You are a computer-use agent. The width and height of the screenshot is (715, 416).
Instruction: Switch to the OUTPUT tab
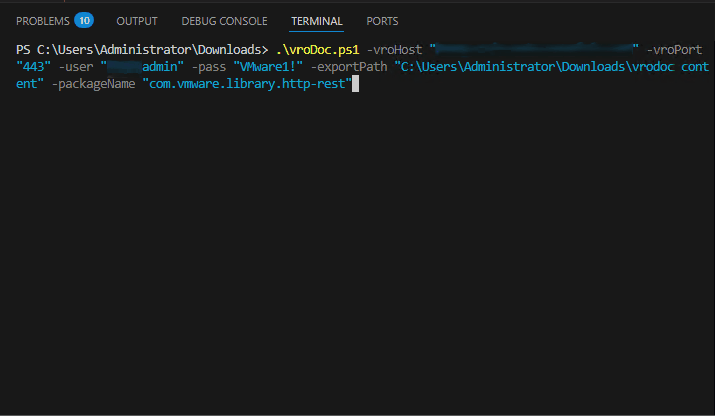click(x=137, y=21)
